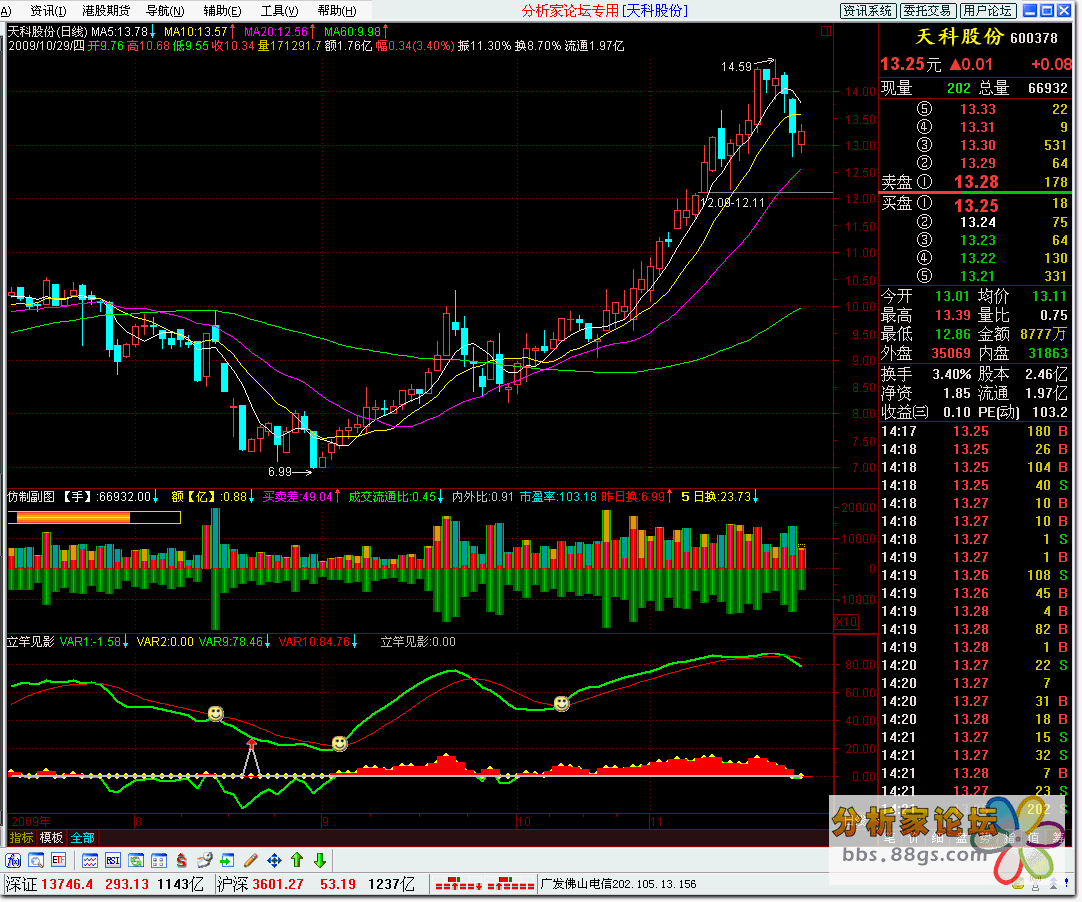
Task: Select the RSI indicator icon
Action: 112,861
